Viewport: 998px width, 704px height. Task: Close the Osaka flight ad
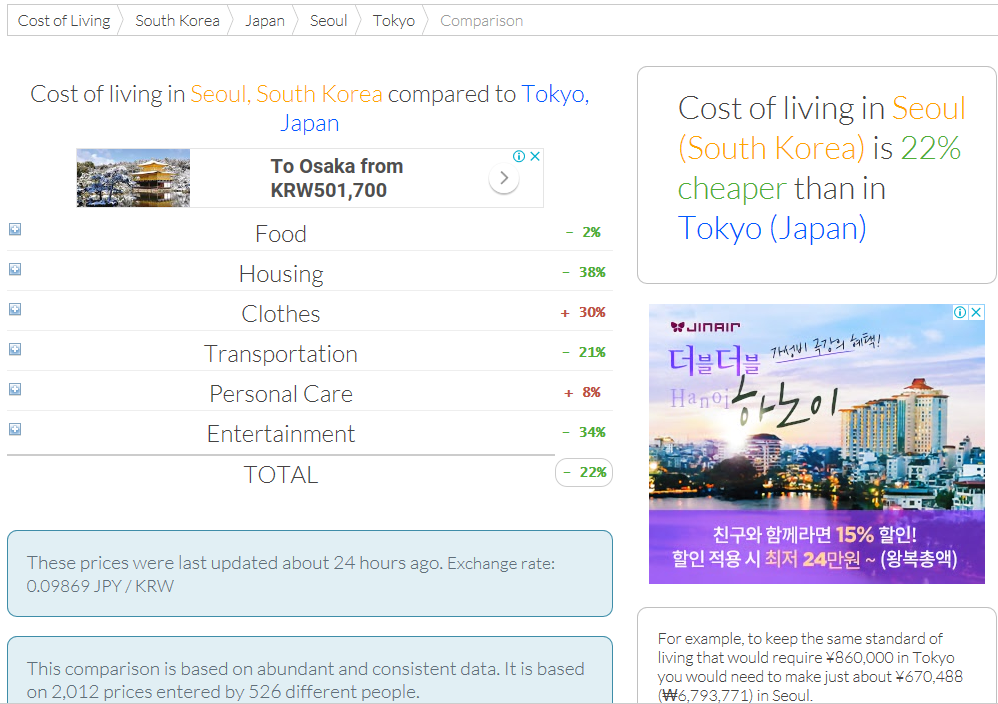pyautogui.click(x=535, y=157)
